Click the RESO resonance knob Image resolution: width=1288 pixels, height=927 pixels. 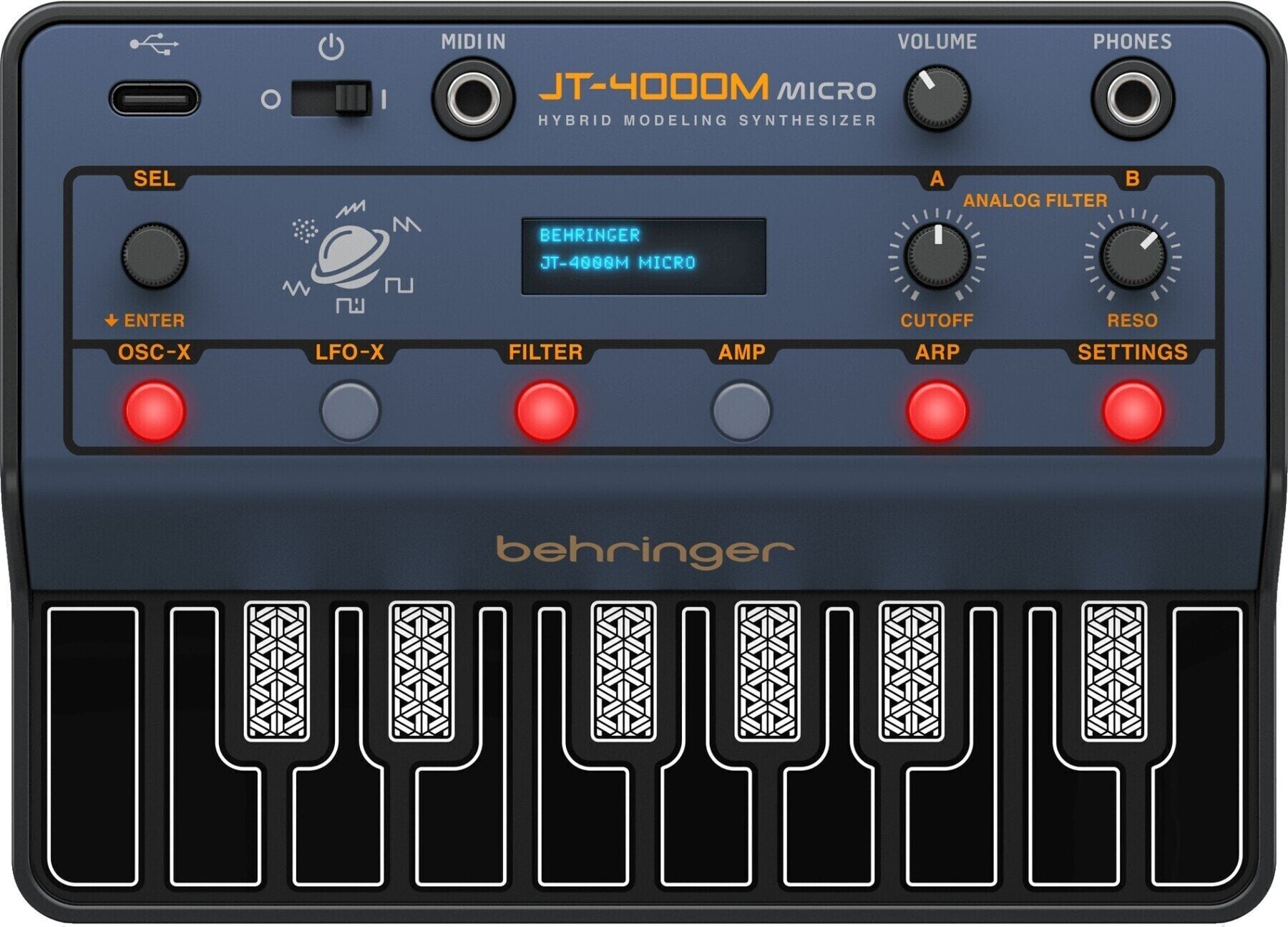point(1132,256)
